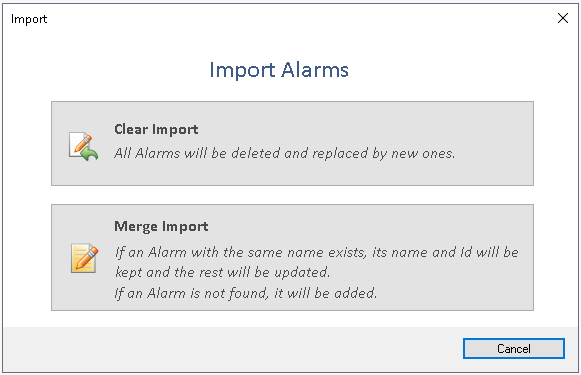
Task: Choose the Merge Import option panel
Action: pos(292,258)
